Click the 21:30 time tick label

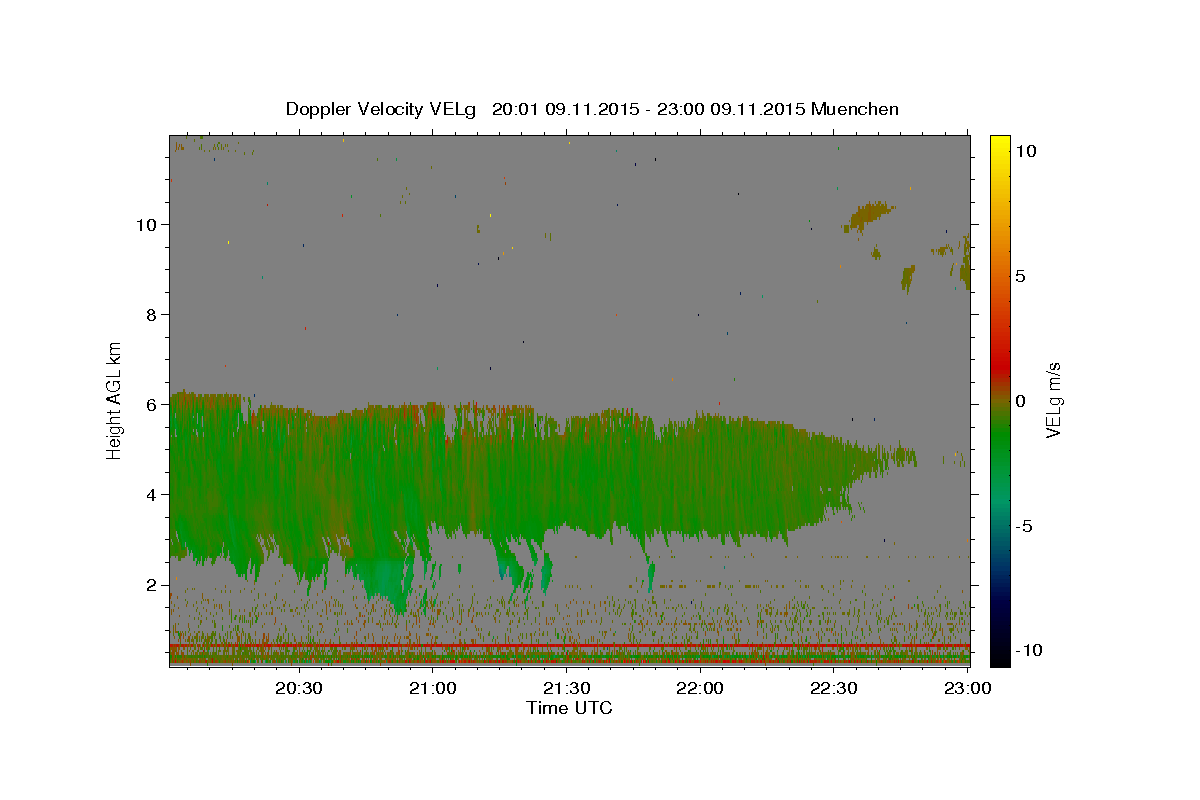(566, 688)
